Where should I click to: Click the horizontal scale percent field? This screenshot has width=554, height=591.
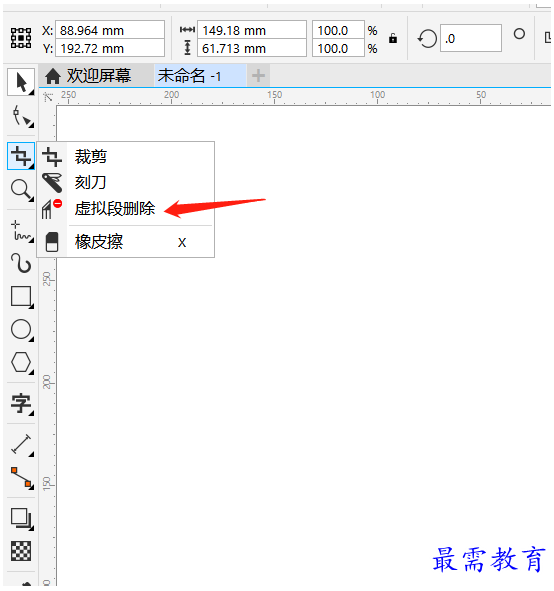(338, 30)
